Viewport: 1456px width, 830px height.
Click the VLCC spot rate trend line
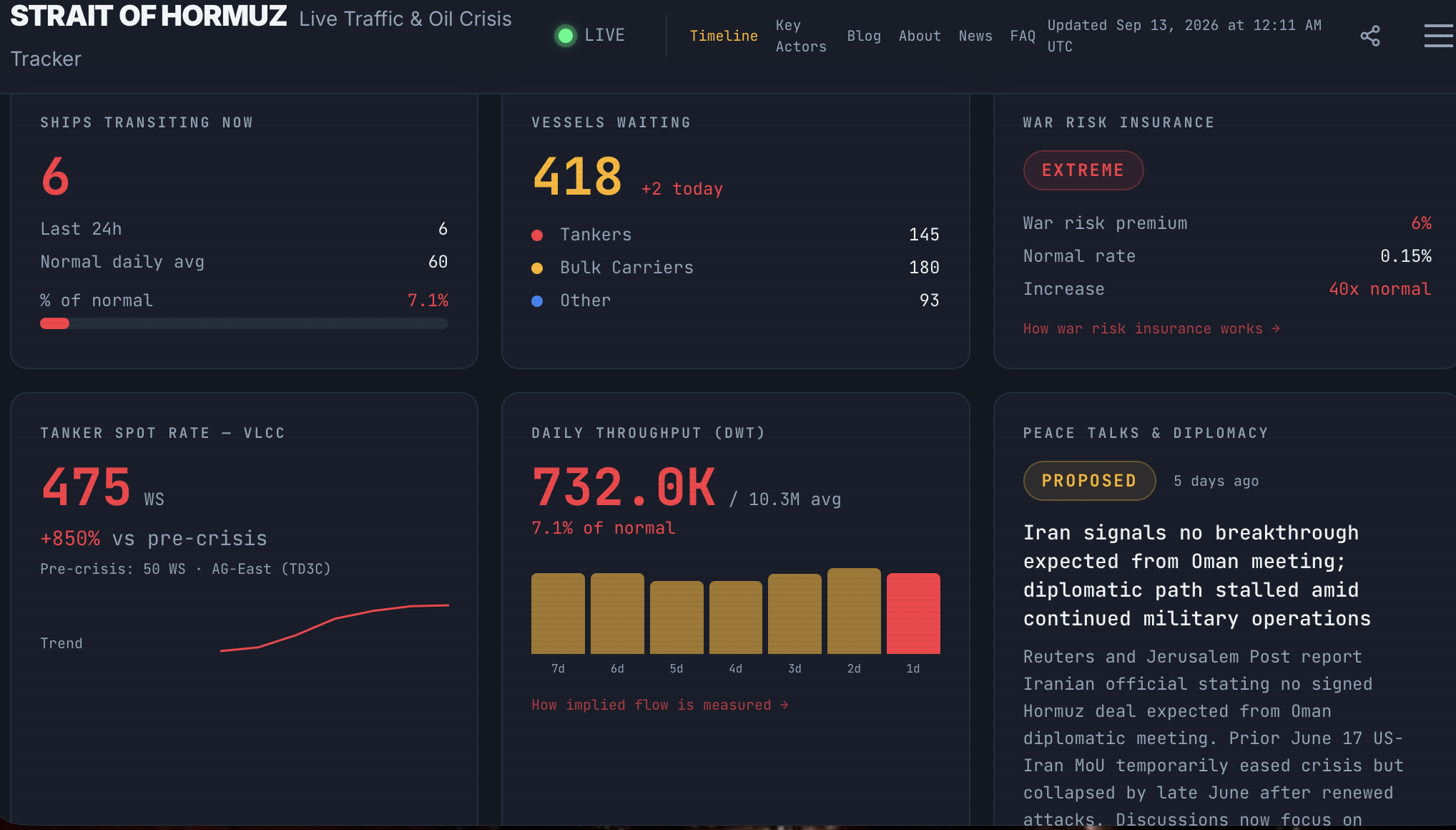(335, 628)
